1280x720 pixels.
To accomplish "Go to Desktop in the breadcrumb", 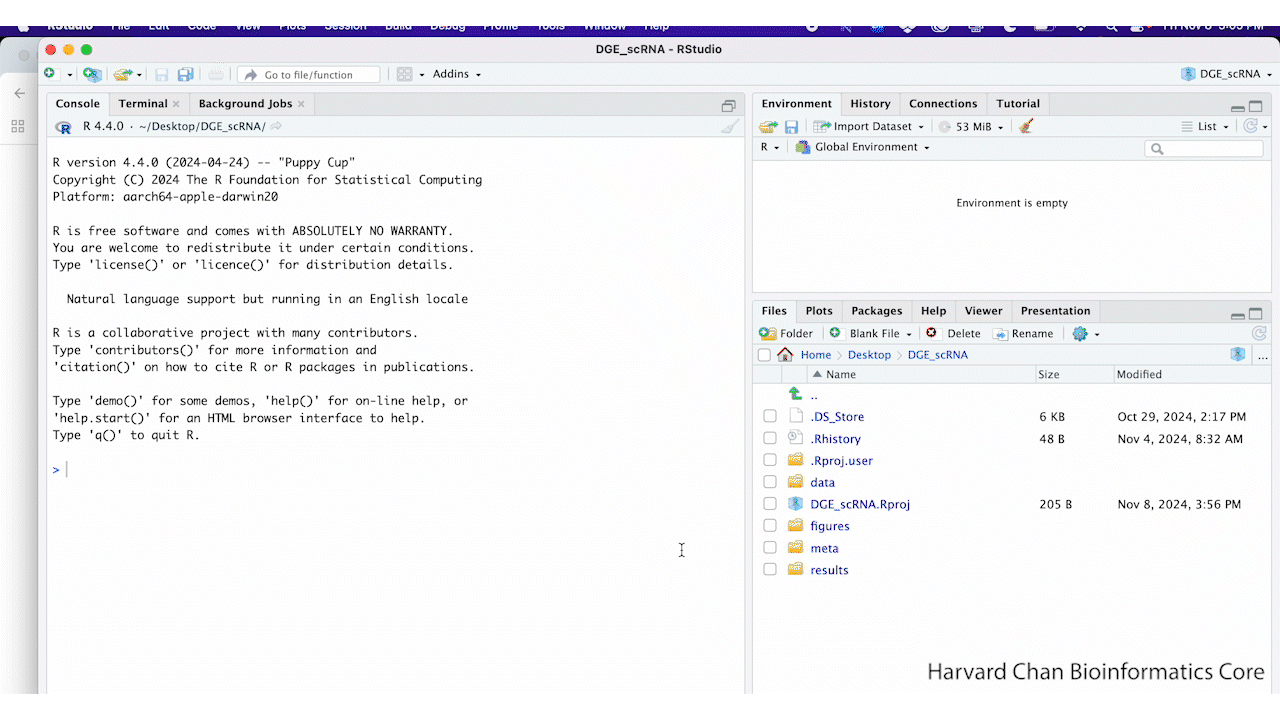I will (869, 355).
